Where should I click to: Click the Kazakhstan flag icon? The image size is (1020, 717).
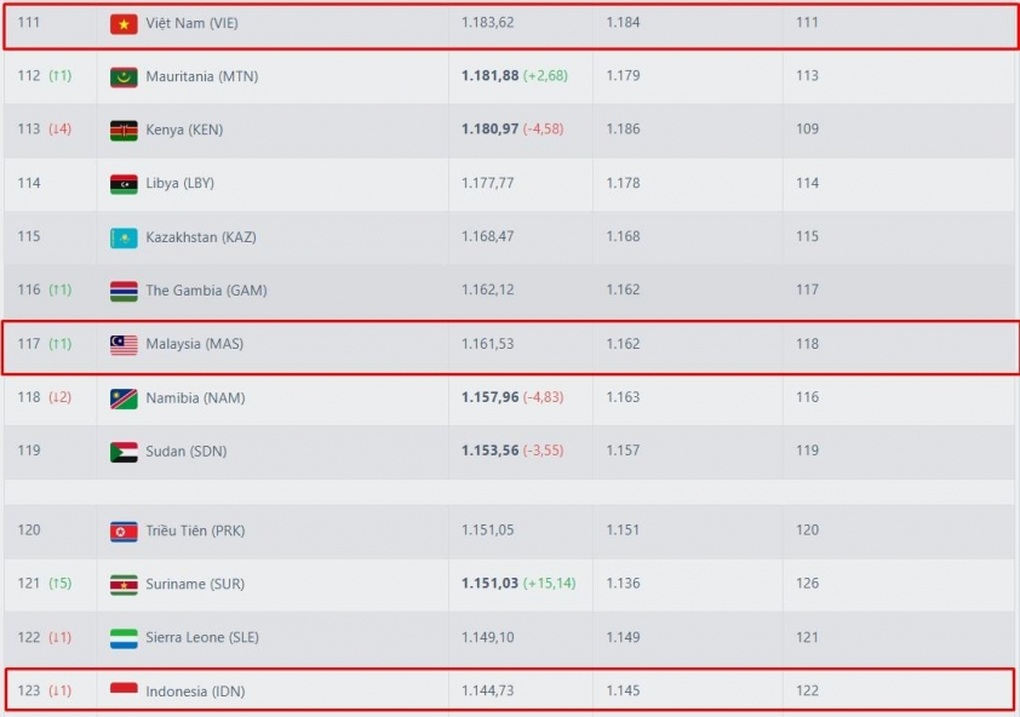(x=124, y=238)
